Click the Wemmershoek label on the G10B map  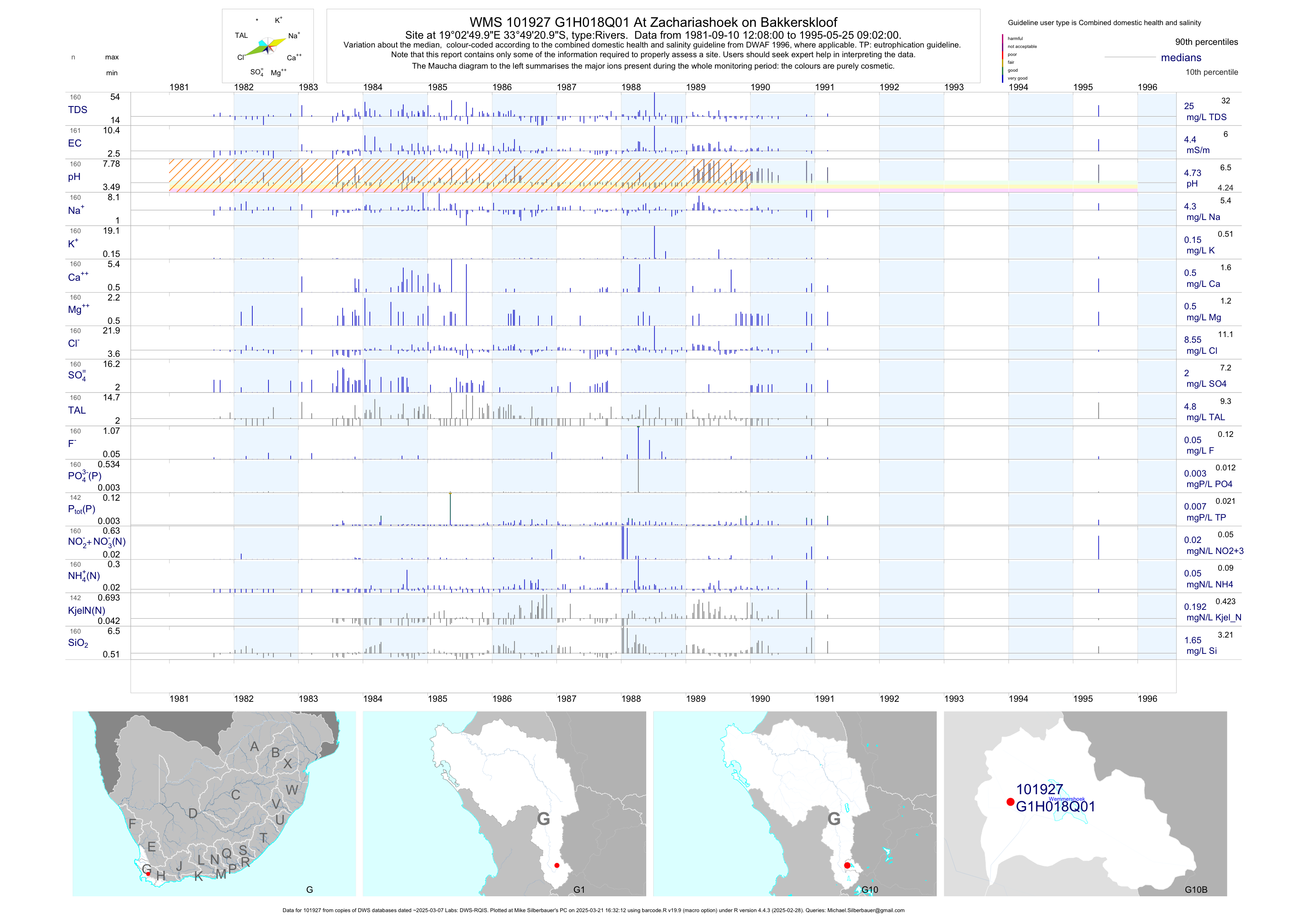point(1067,799)
